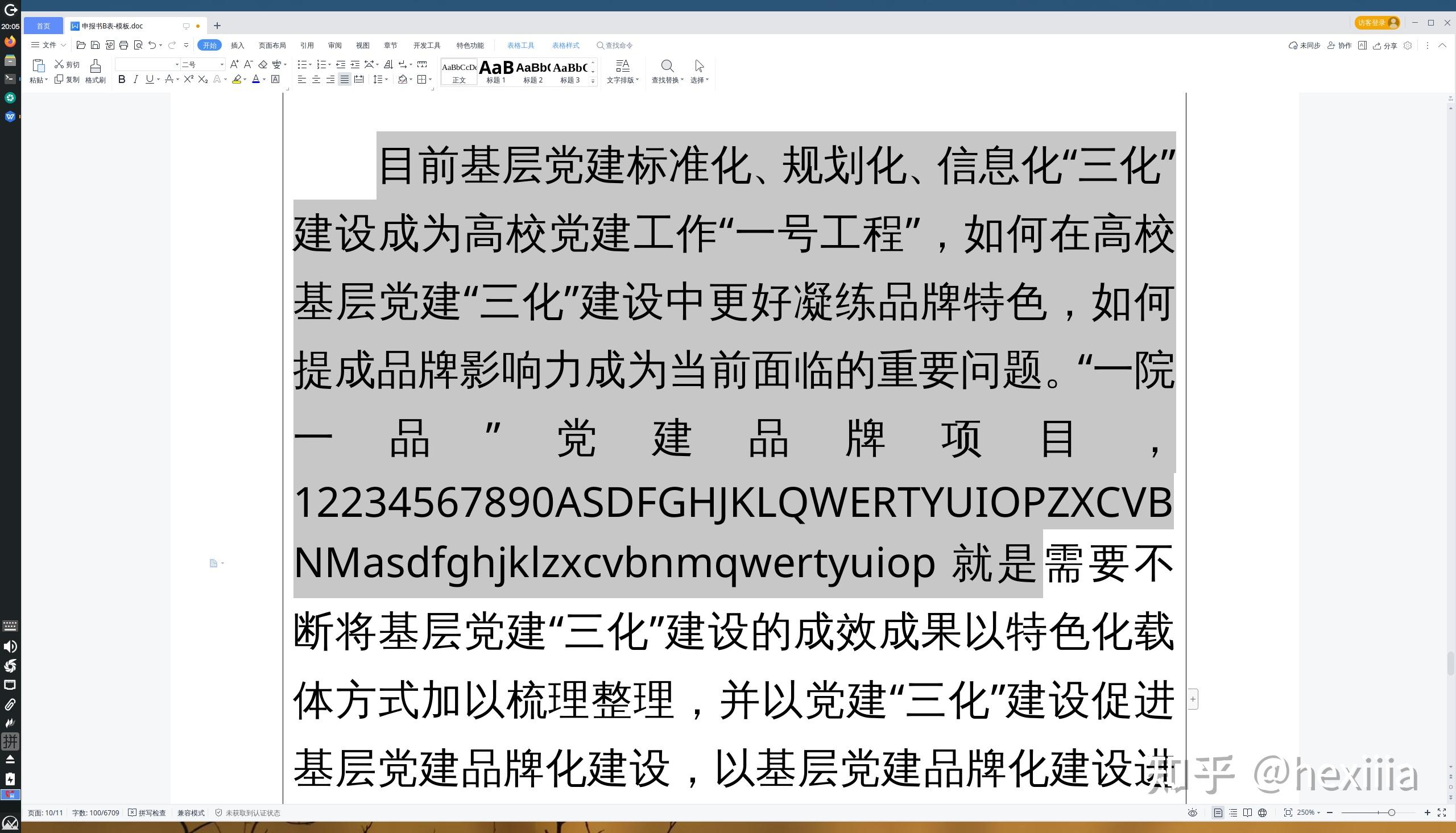Select the 格式刷 format painter tool
The width and height of the screenshot is (1456, 833).
click(95, 72)
